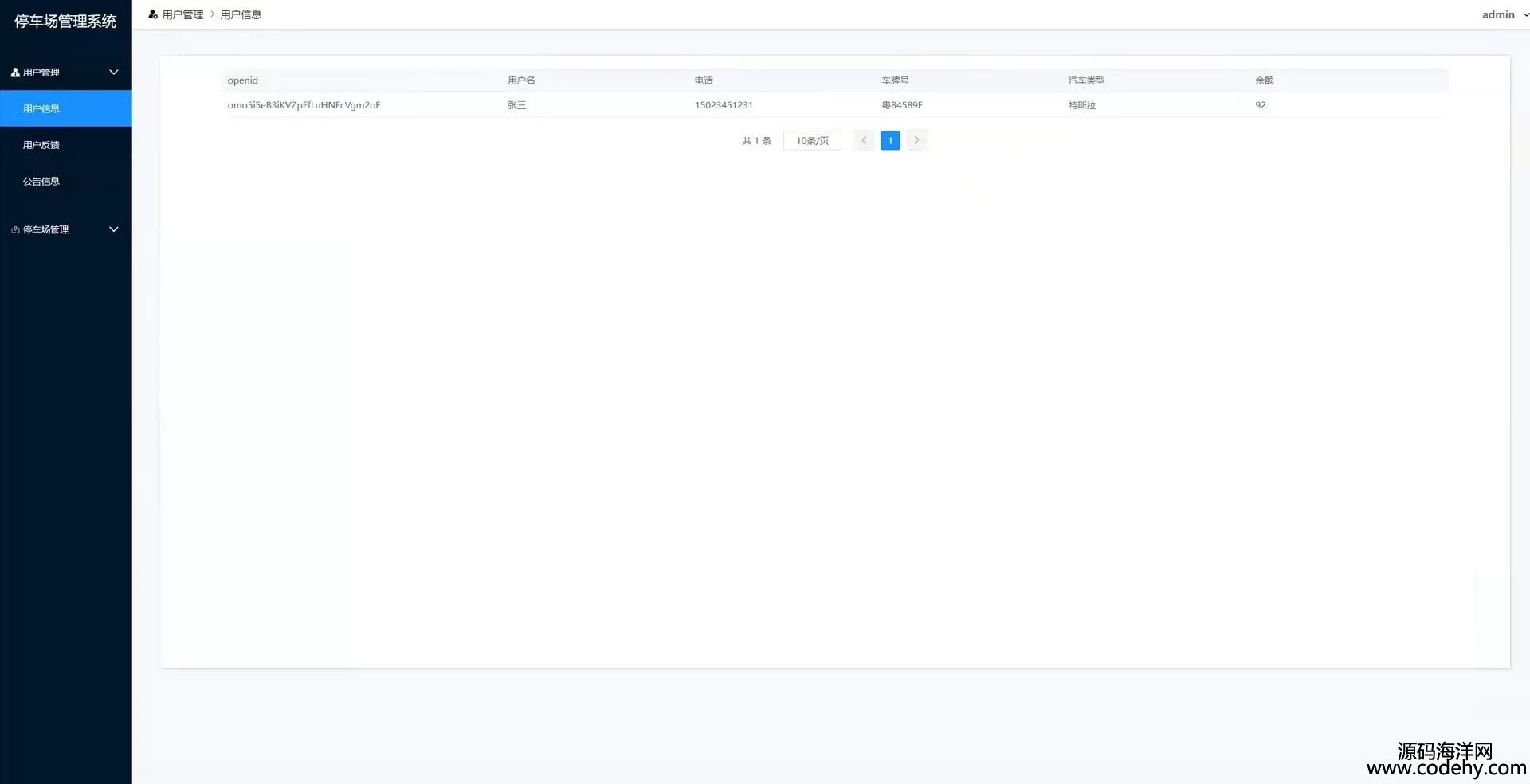Select 用户信息 in the sidebar
This screenshot has width=1530, height=784.
point(66,108)
